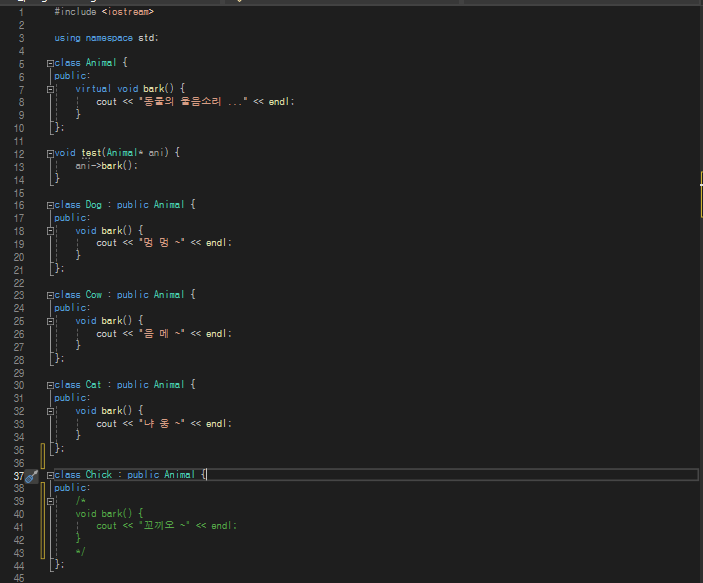Click the 'Dog' class name
This screenshot has height=583, width=703.
94,205
